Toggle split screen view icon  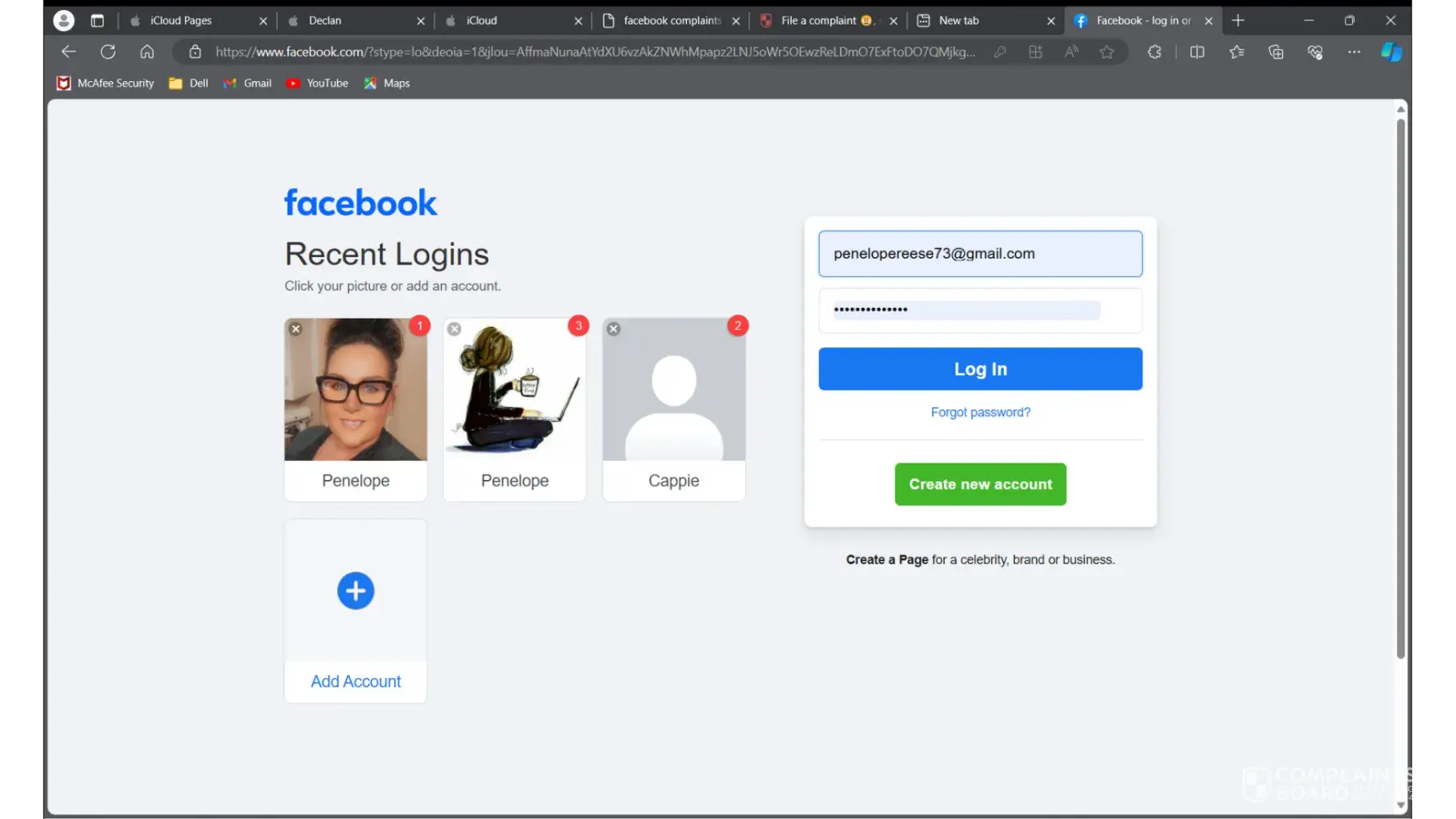pos(1196,52)
